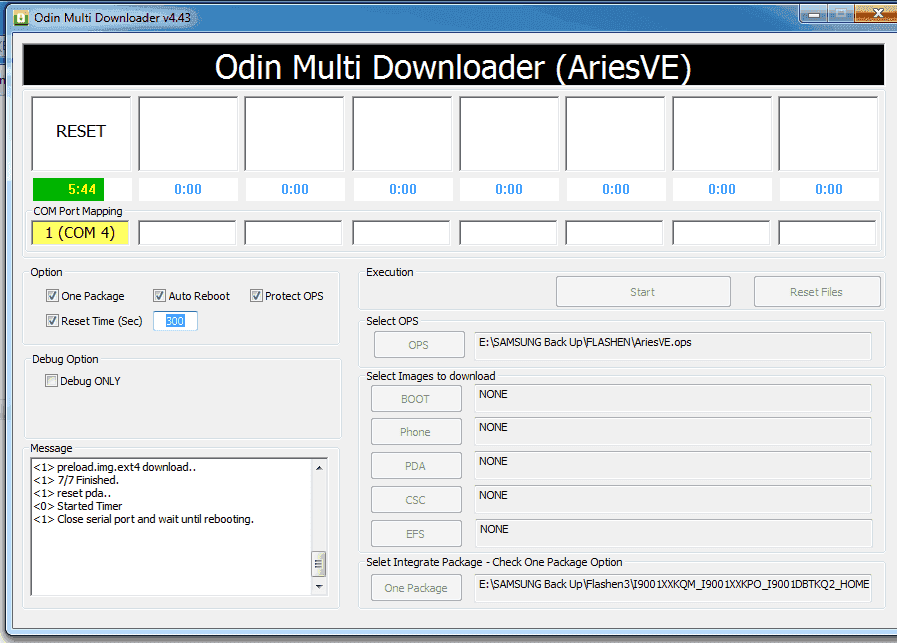The width and height of the screenshot is (897, 643).
Task: Click the 'preload.img.ext4 download..' message line
Action: (x=114, y=467)
